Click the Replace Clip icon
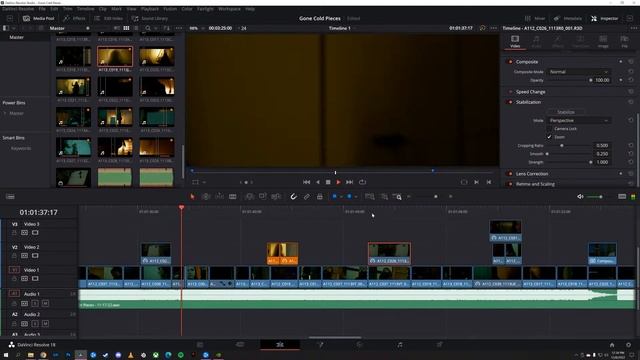The image size is (640, 360). (276, 197)
